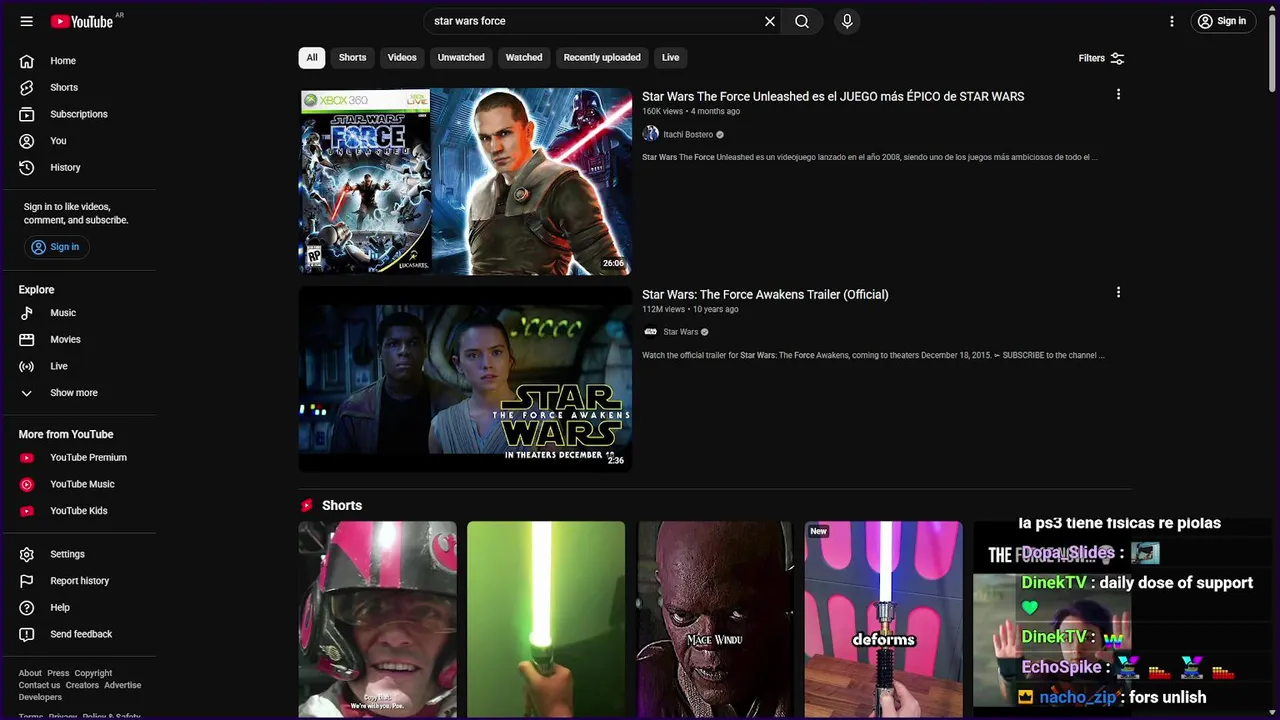Image resolution: width=1280 pixels, height=720 pixels.
Task: Select the Live filter chip
Action: [x=671, y=58]
